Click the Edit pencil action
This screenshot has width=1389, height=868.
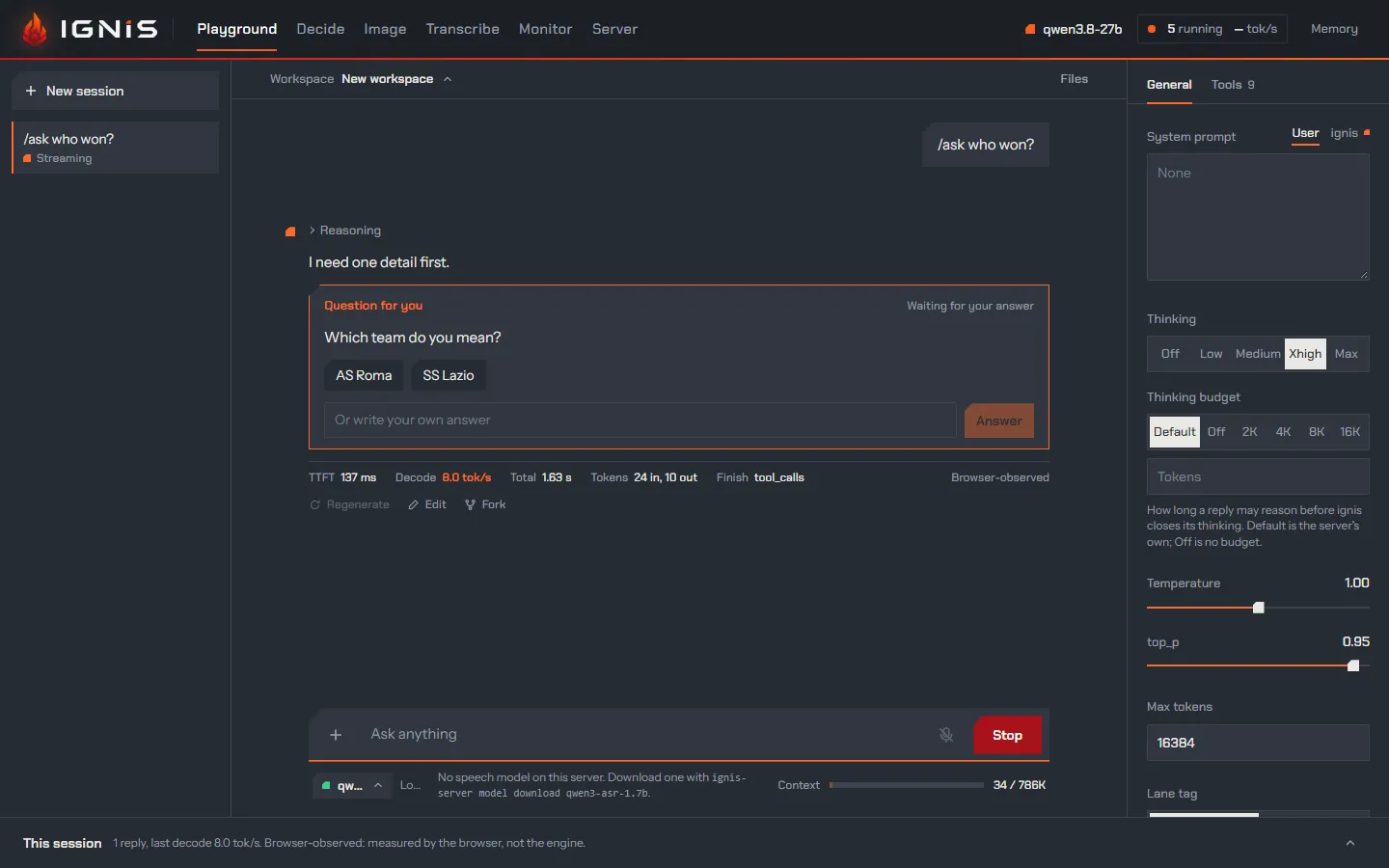click(426, 504)
